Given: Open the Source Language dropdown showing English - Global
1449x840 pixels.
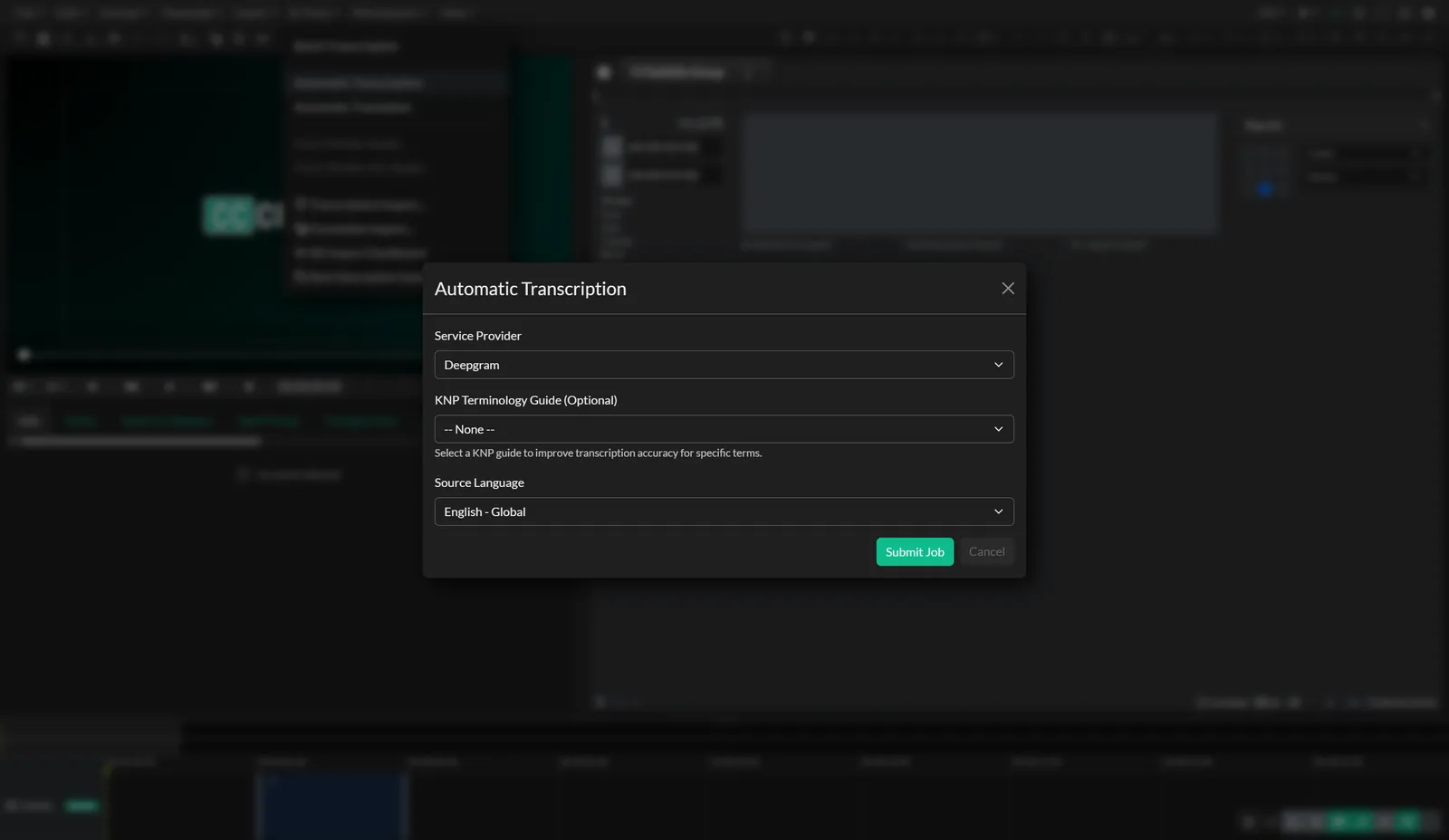Looking at the screenshot, I should [x=724, y=511].
